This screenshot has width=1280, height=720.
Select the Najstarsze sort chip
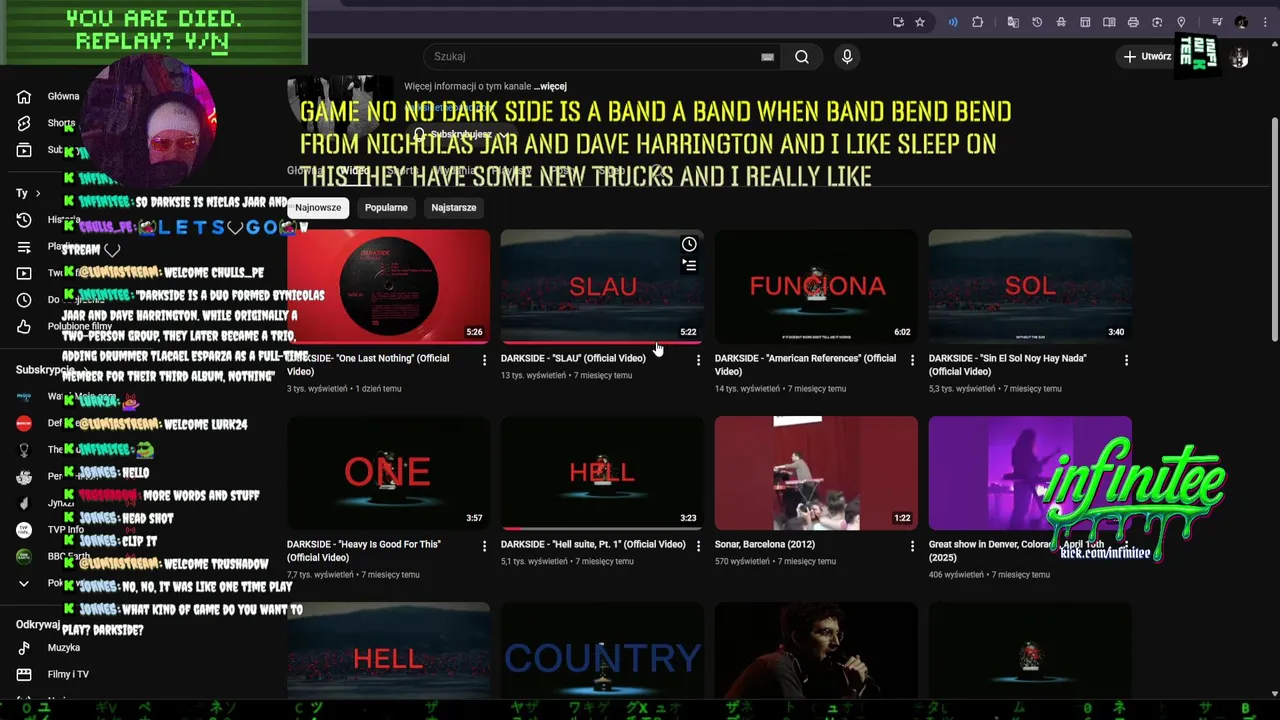[454, 208]
